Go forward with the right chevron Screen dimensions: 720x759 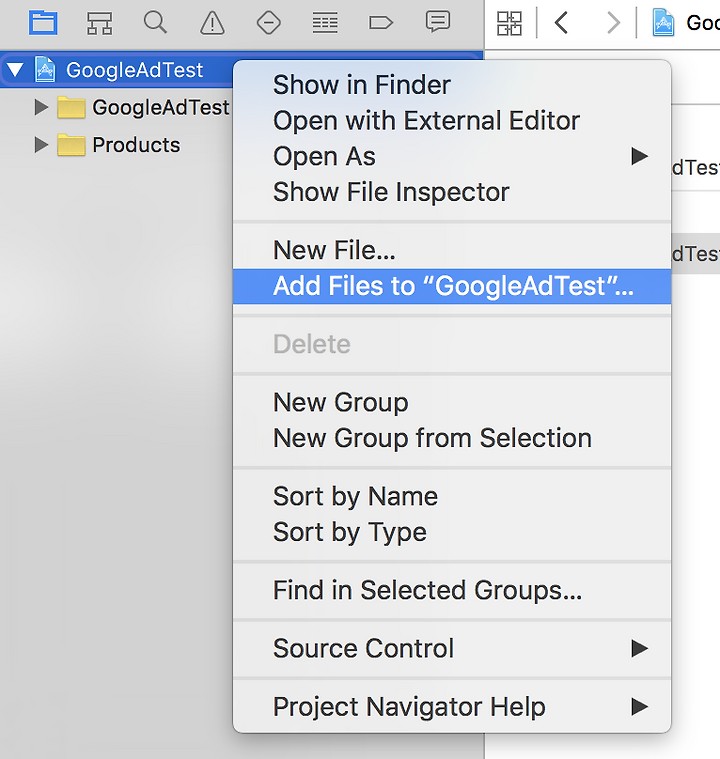(x=613, y=23)
